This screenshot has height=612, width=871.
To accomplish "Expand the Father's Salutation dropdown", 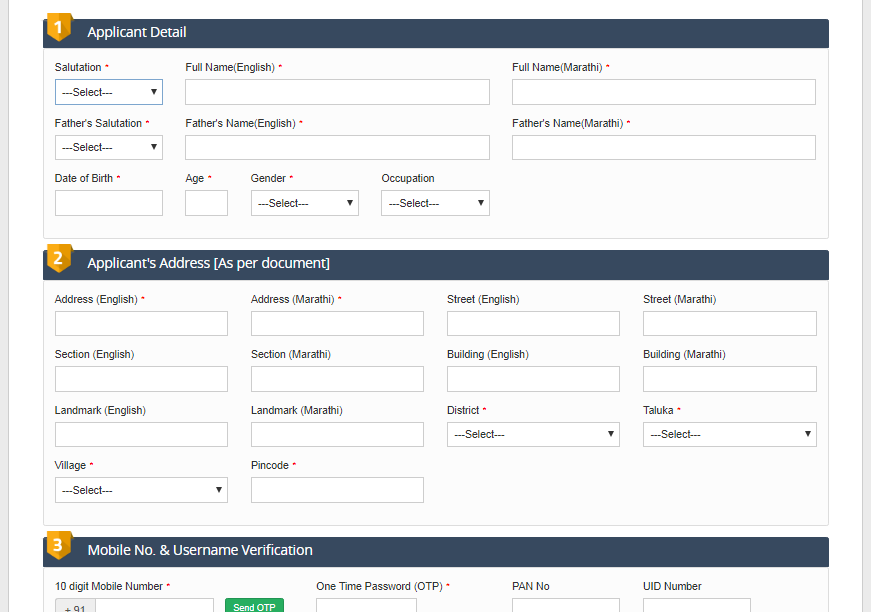I will 108,147.
